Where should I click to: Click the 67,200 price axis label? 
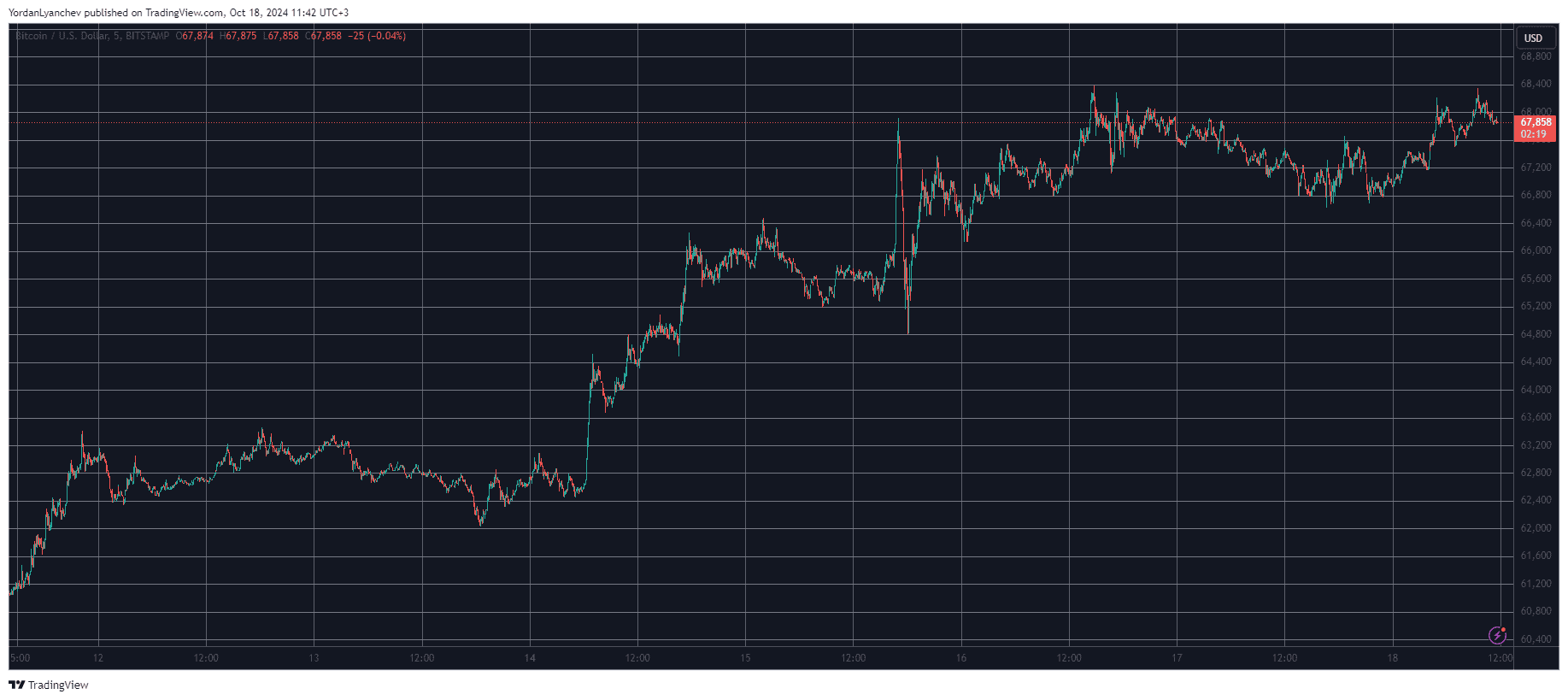click(1536, 168)
